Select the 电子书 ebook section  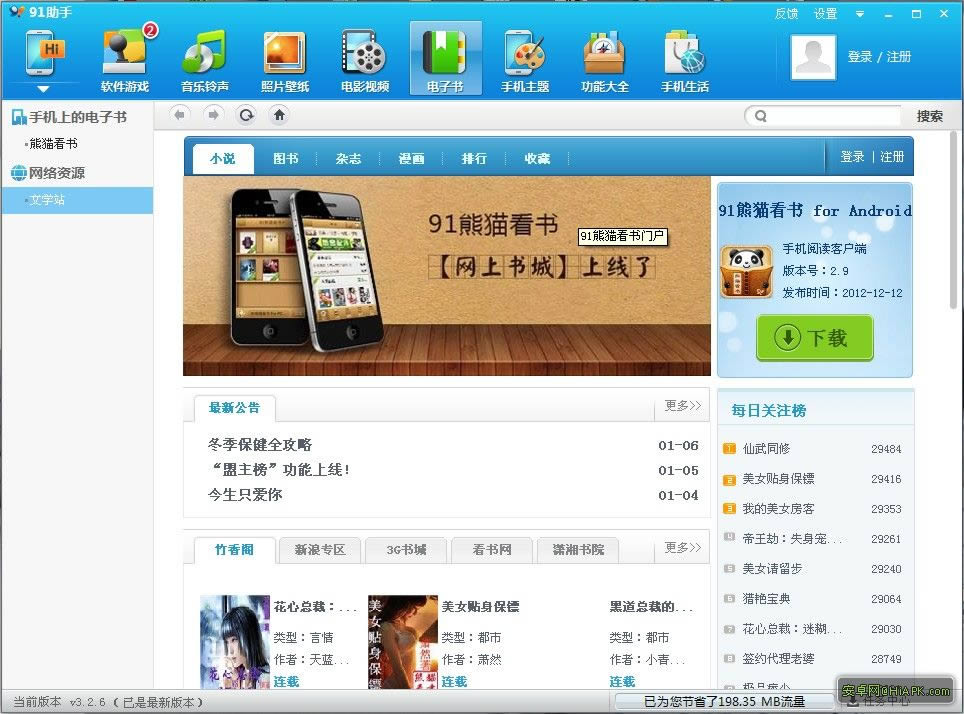(x=445, y=59)
